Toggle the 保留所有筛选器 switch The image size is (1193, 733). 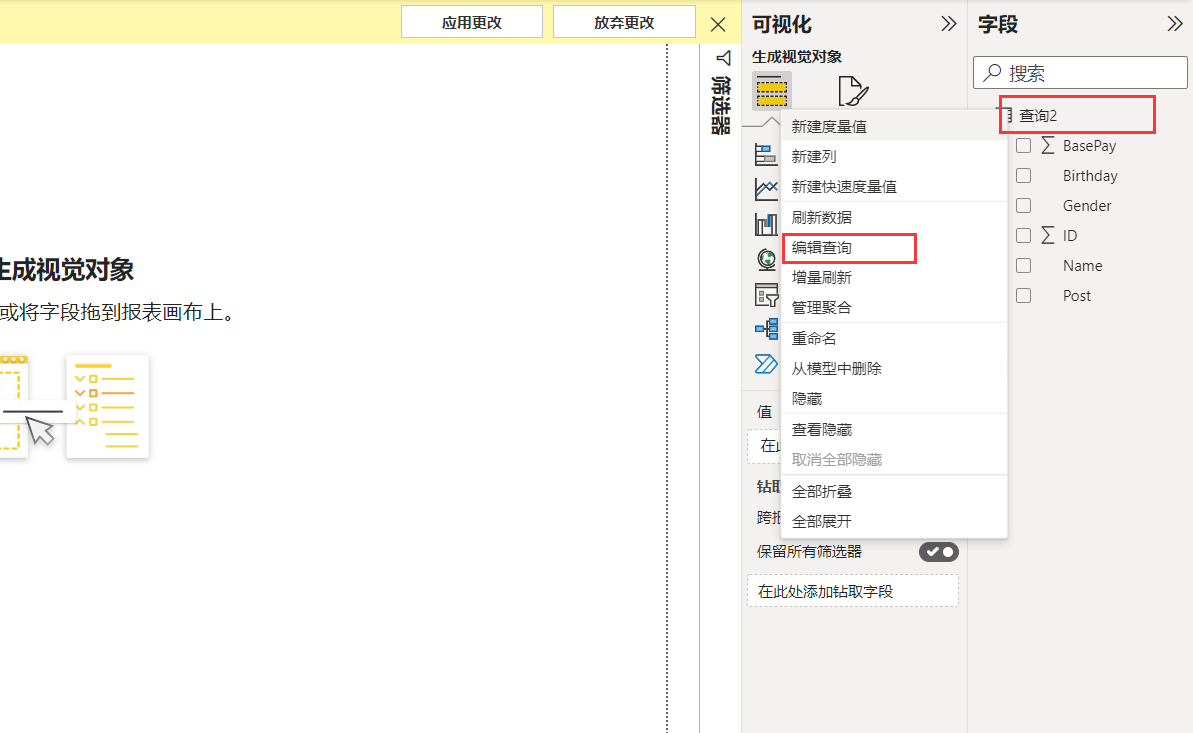(x=938, y=552)
